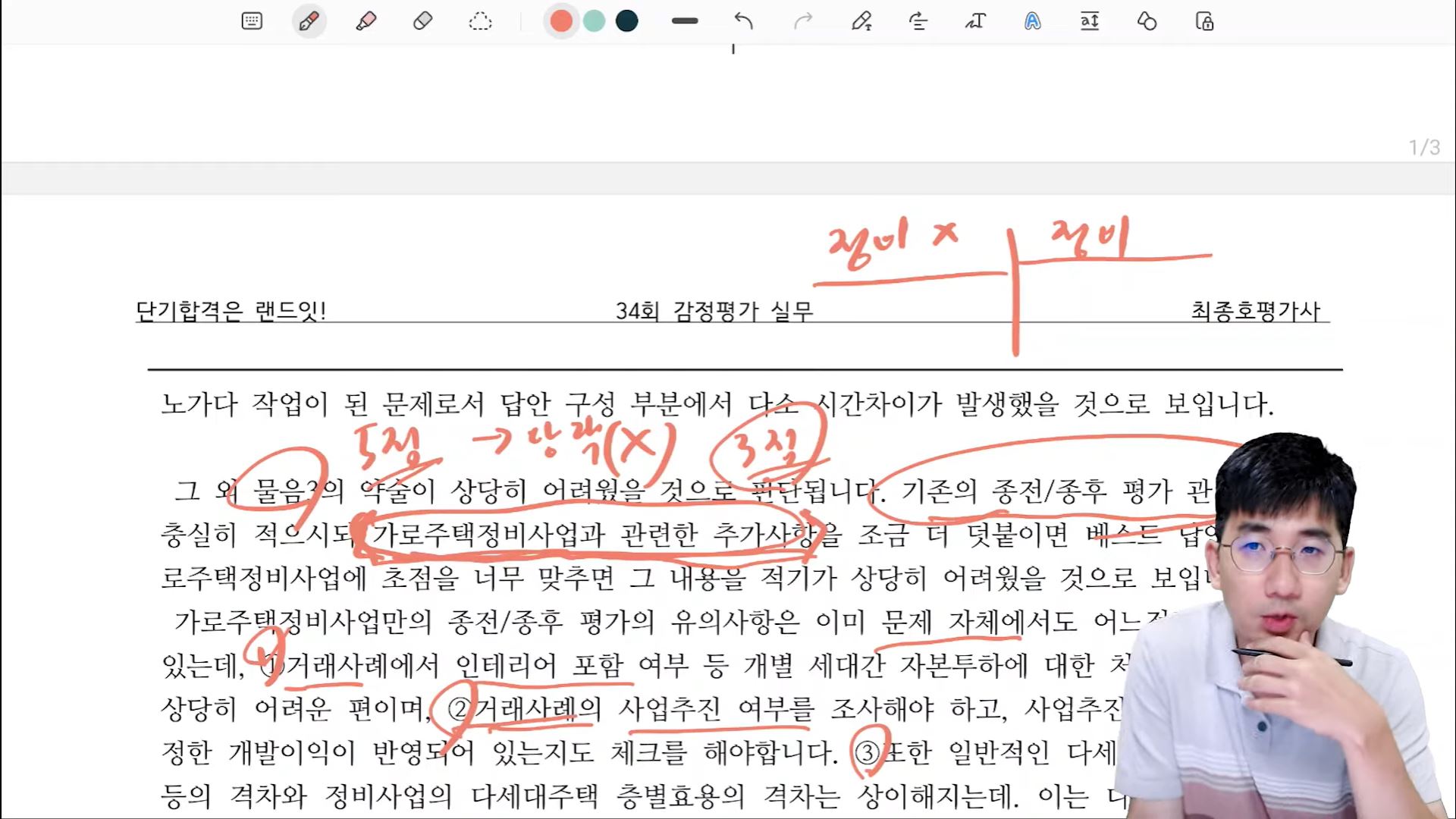Viewport: 1456px width, 819px height.
Task: Click the text spacing adjustment icon
Action: [1090, 21]
